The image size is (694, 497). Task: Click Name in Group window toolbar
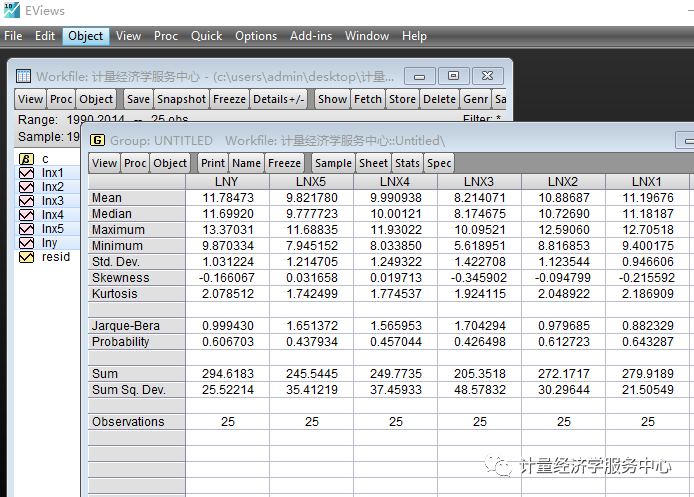click(x=247, y=163)
